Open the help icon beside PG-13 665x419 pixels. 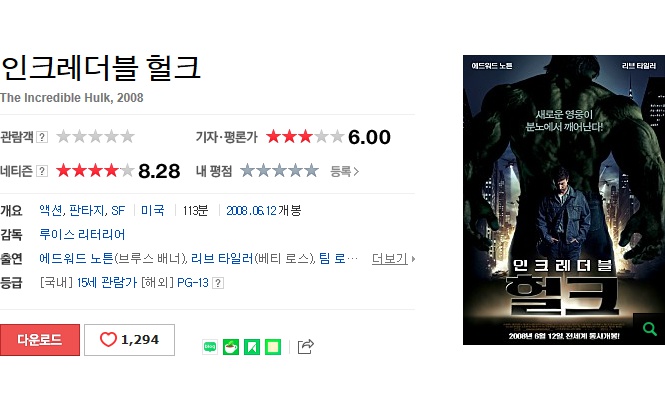click(218, 283)
